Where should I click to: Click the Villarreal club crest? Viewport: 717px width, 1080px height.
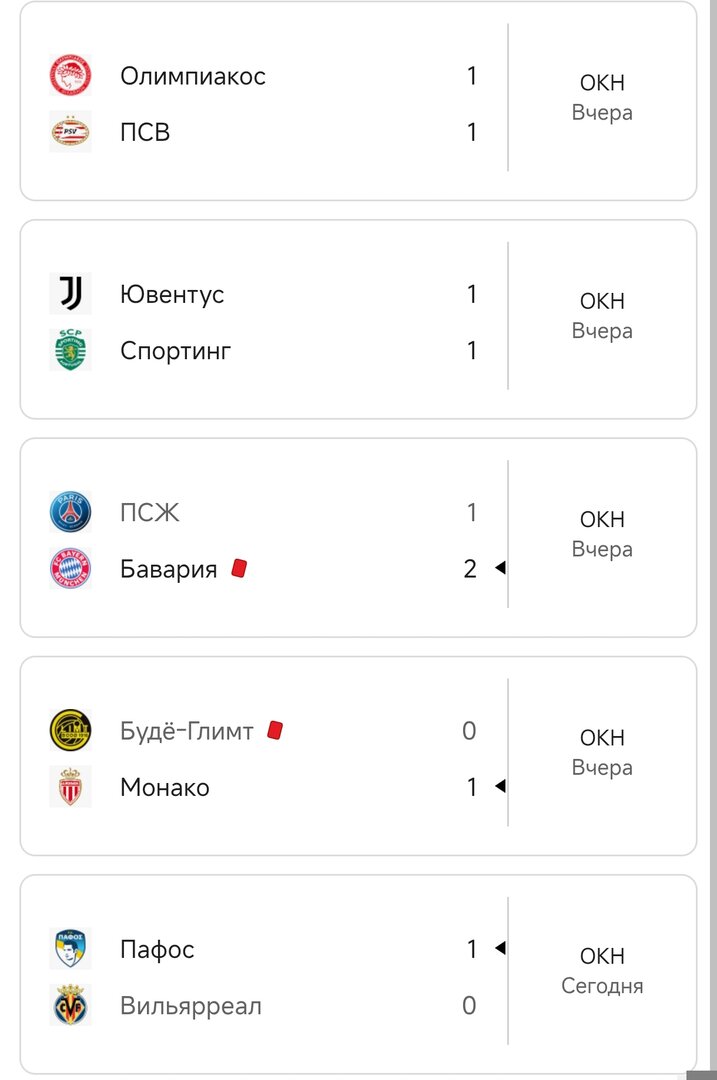pyautogui.click(x=70, y=1005)
